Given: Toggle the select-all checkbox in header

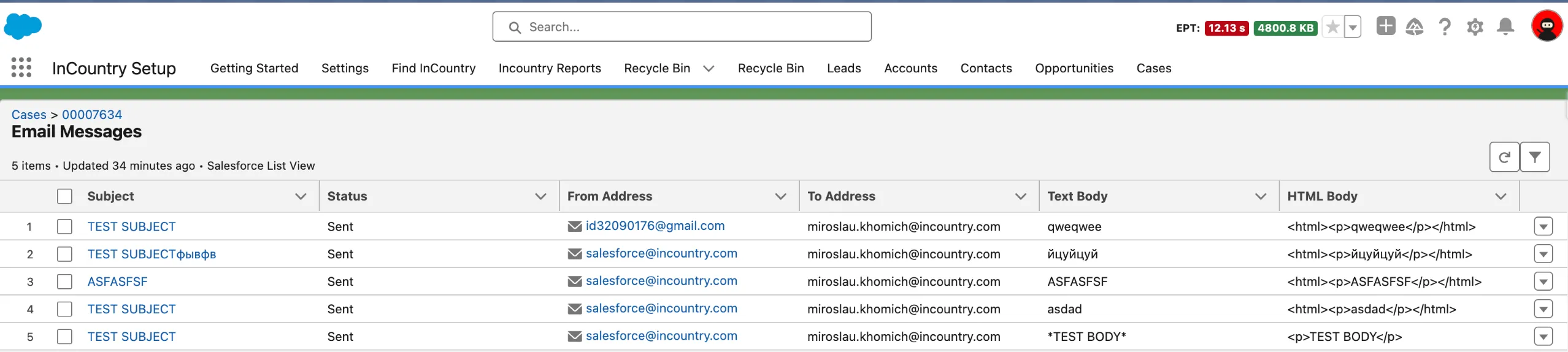Looking at the screenshot, I should 64,196.
